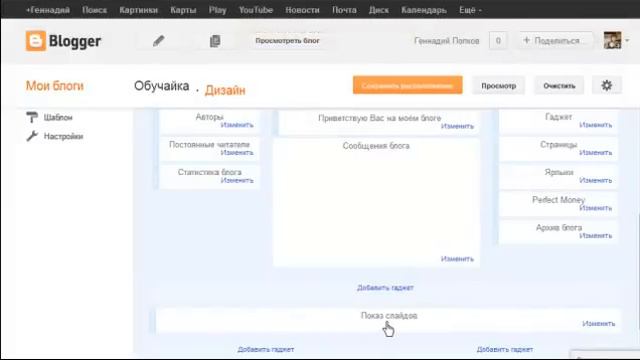Screen dimensions: 640x360
Task: Open the settings gear button
Action: point(607,86)
